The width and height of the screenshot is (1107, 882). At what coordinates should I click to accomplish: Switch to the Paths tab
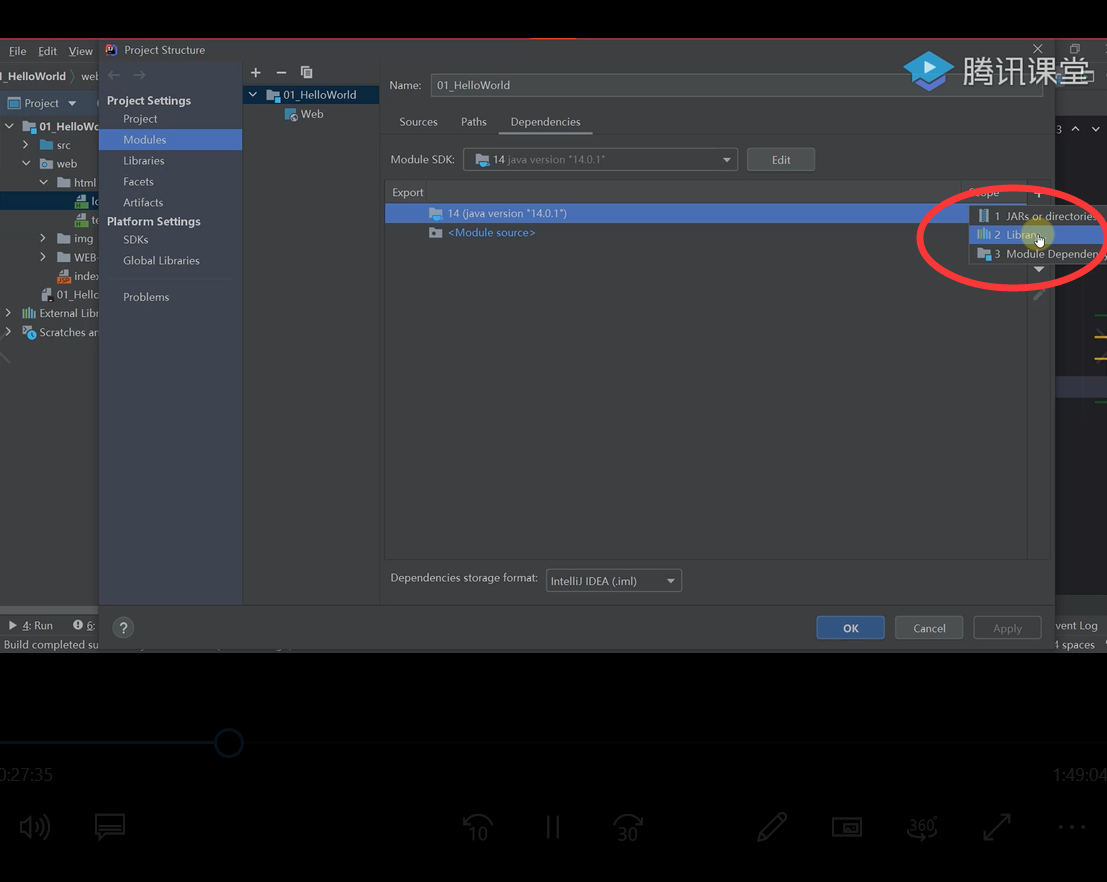(474, 122)
